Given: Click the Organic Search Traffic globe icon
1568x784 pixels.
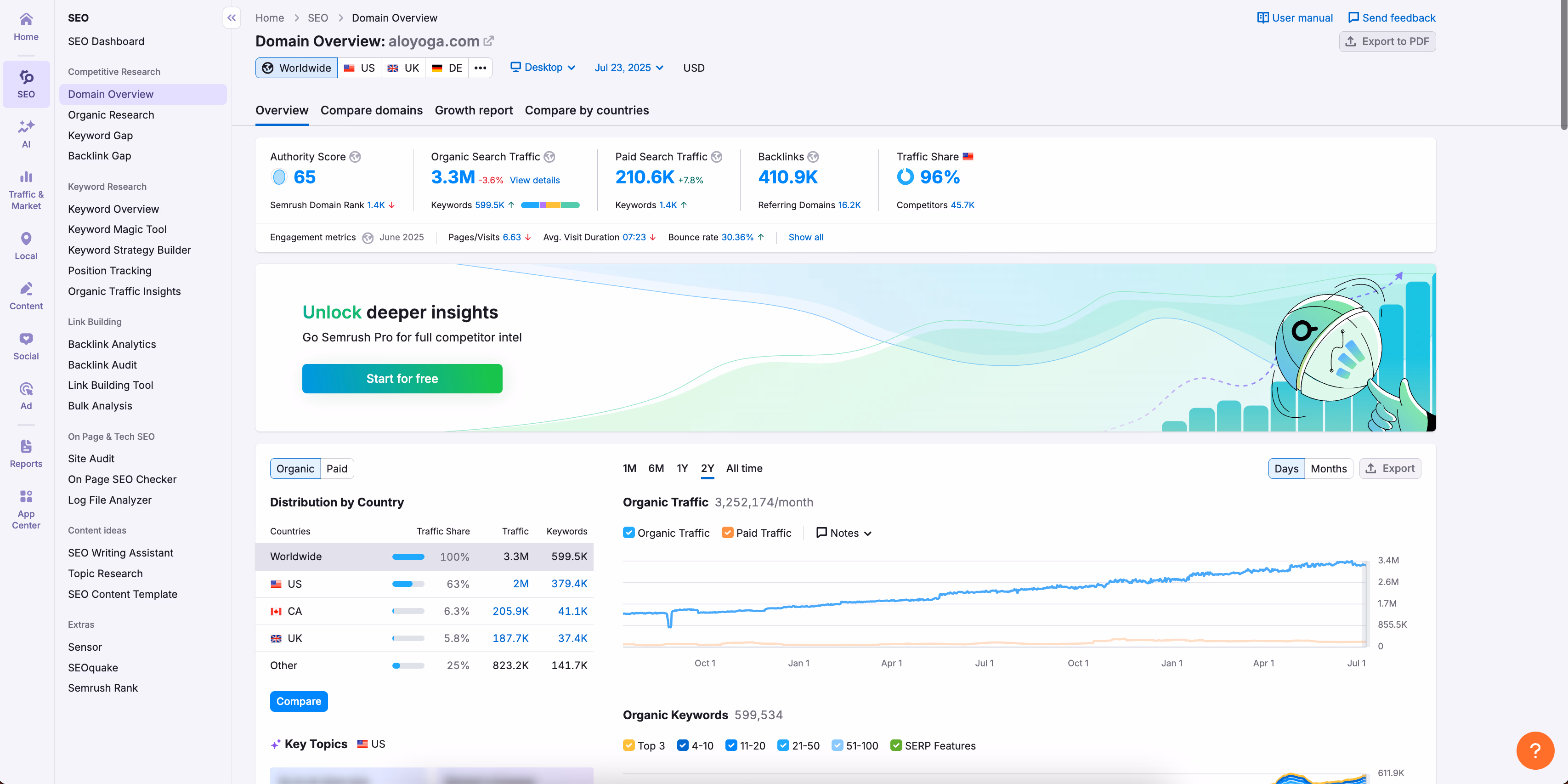Looking at the screenshot, I should click(549, 157).
